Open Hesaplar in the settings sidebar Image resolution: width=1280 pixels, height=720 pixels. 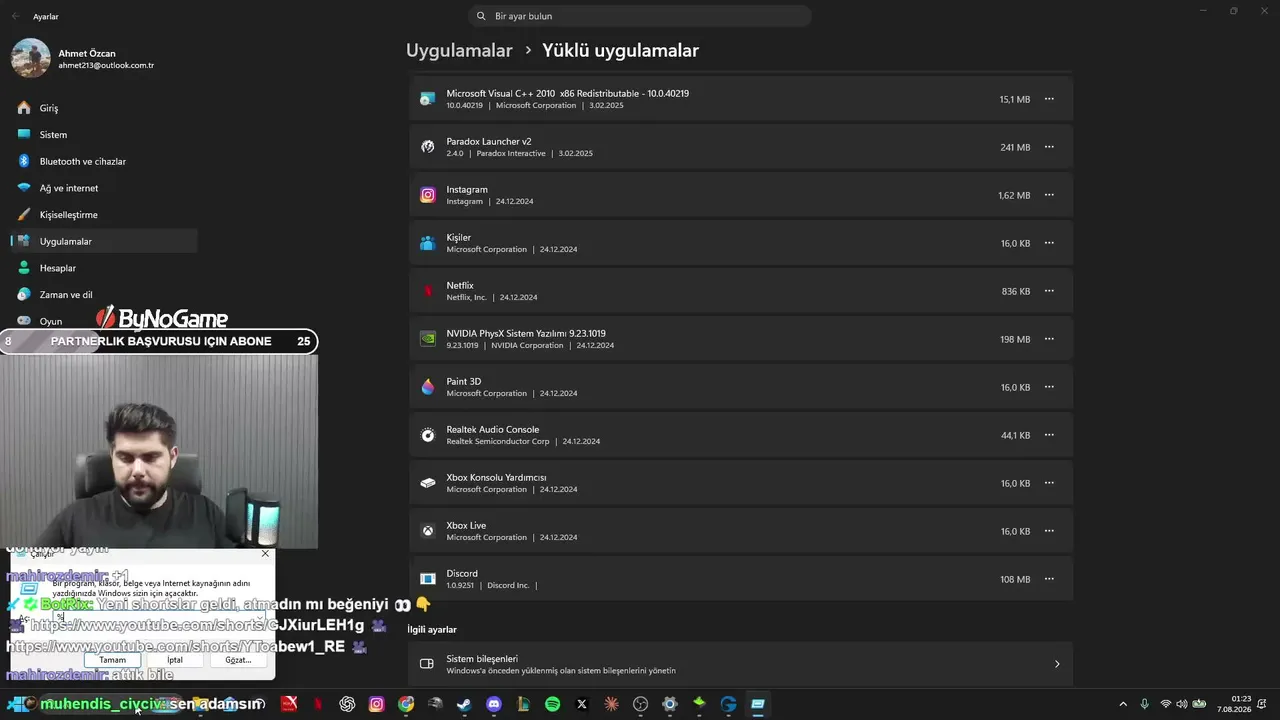[104, 268]
